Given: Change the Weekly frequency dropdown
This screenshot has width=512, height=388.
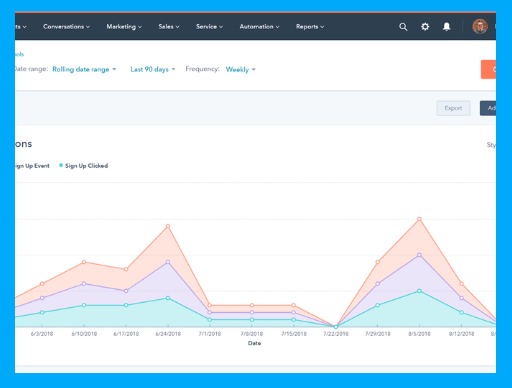Looking at the screenshot, I should pyautogui.click(x=240, y=69).
